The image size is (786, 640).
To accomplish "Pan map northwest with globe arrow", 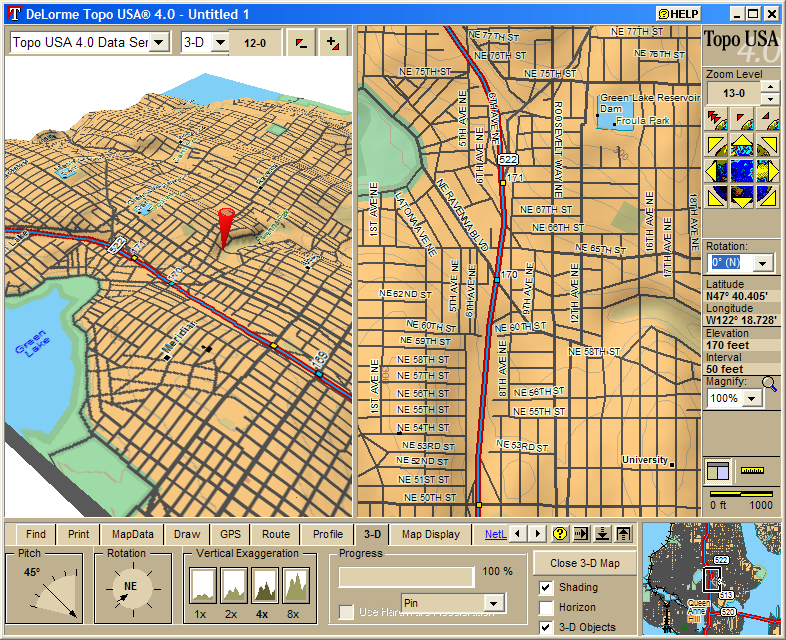I will [x=717, y=145].
